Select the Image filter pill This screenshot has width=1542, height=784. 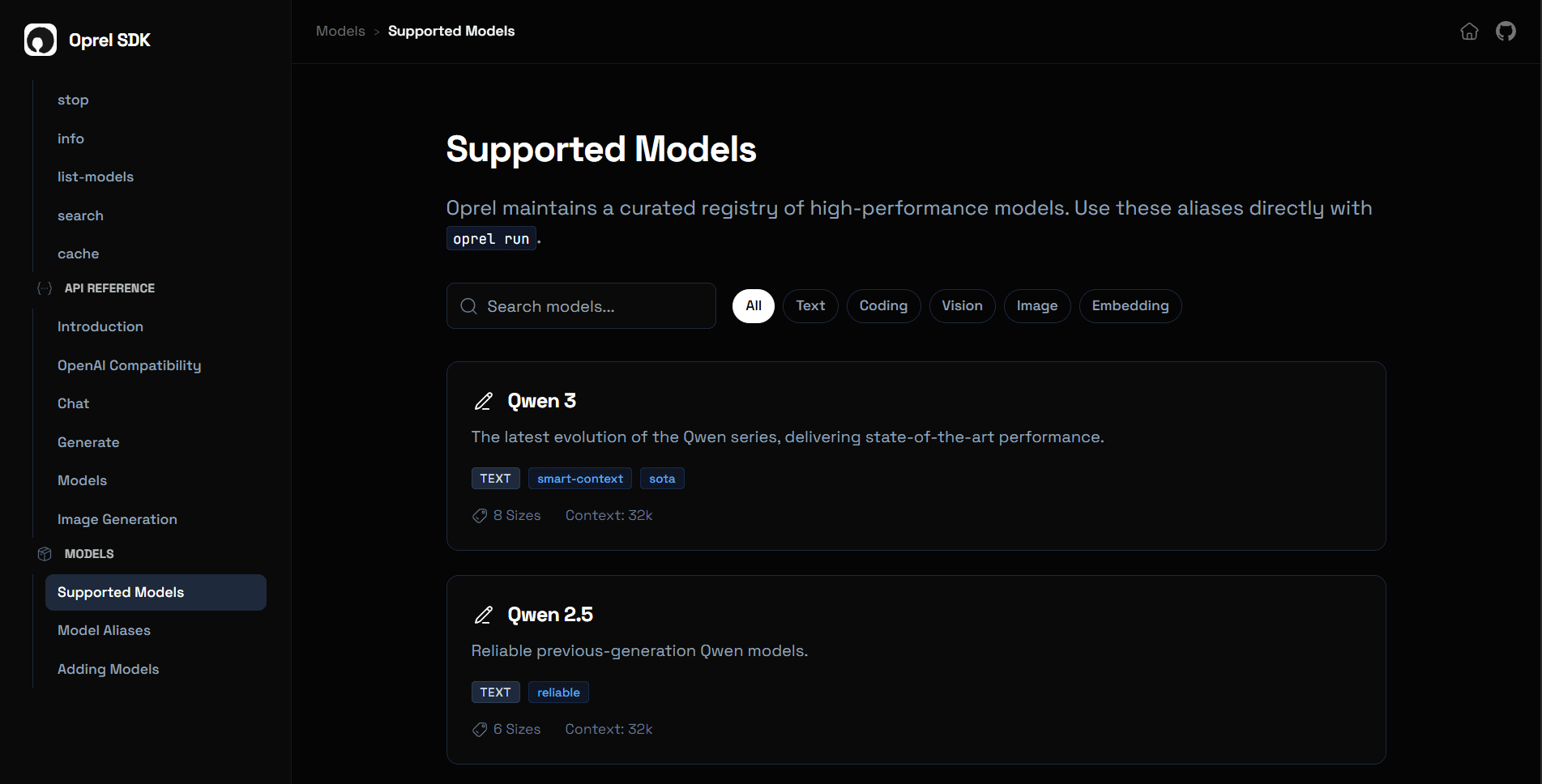coord(1037,305)
